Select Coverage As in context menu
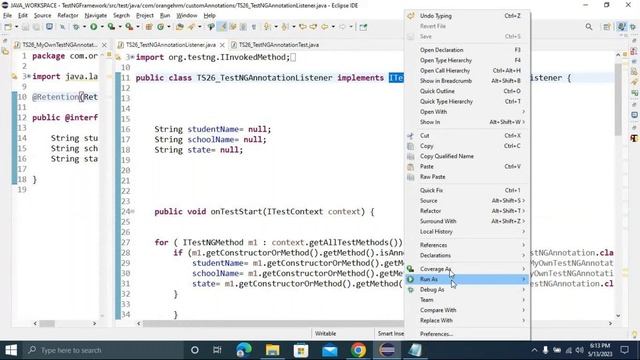Image resolution: width=640 pixels, height=360 pixels. point(467,269)
